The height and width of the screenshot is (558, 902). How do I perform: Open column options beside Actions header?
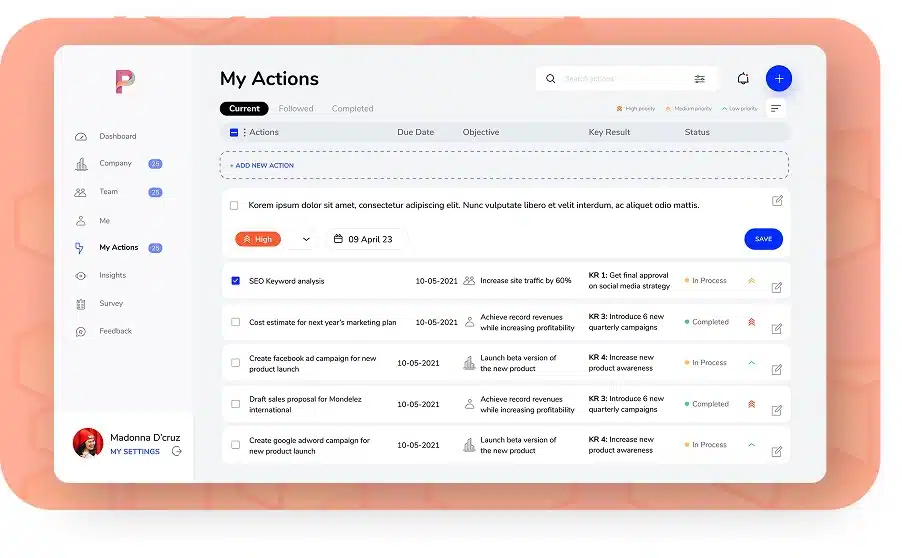coord(244,132)
